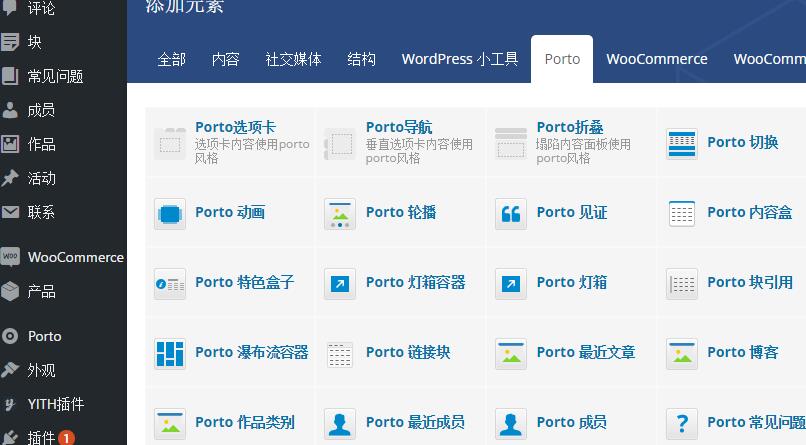806x445 pixels.
Task: Open the 社交媒体 tab
Action: (x=294, y=59)
